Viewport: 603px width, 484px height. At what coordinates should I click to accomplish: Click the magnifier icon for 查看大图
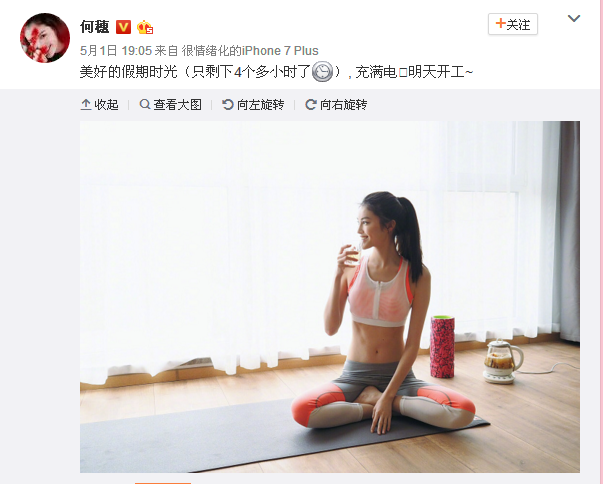click(145, 104)
